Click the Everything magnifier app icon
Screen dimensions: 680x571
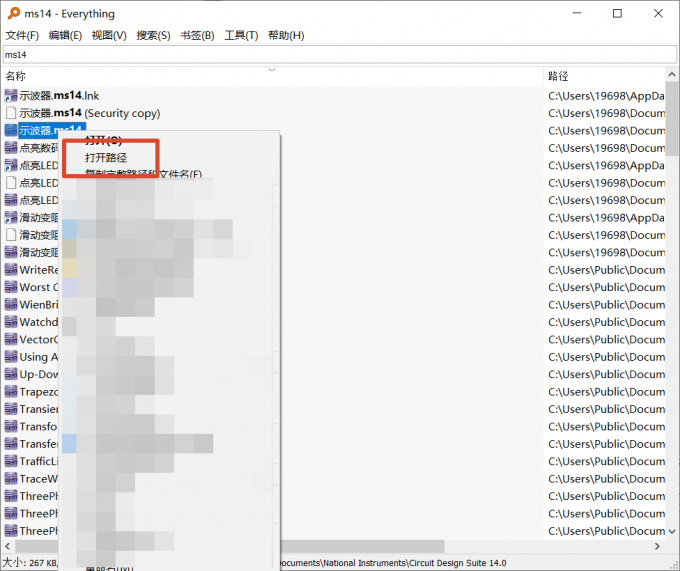pos(14,13)
